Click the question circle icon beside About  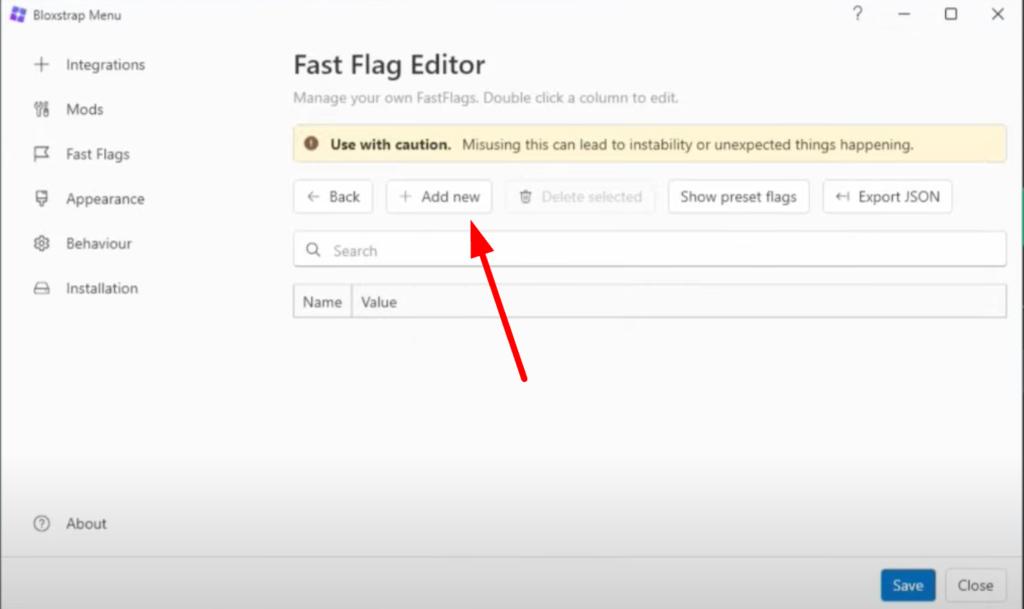pos(41,523)
